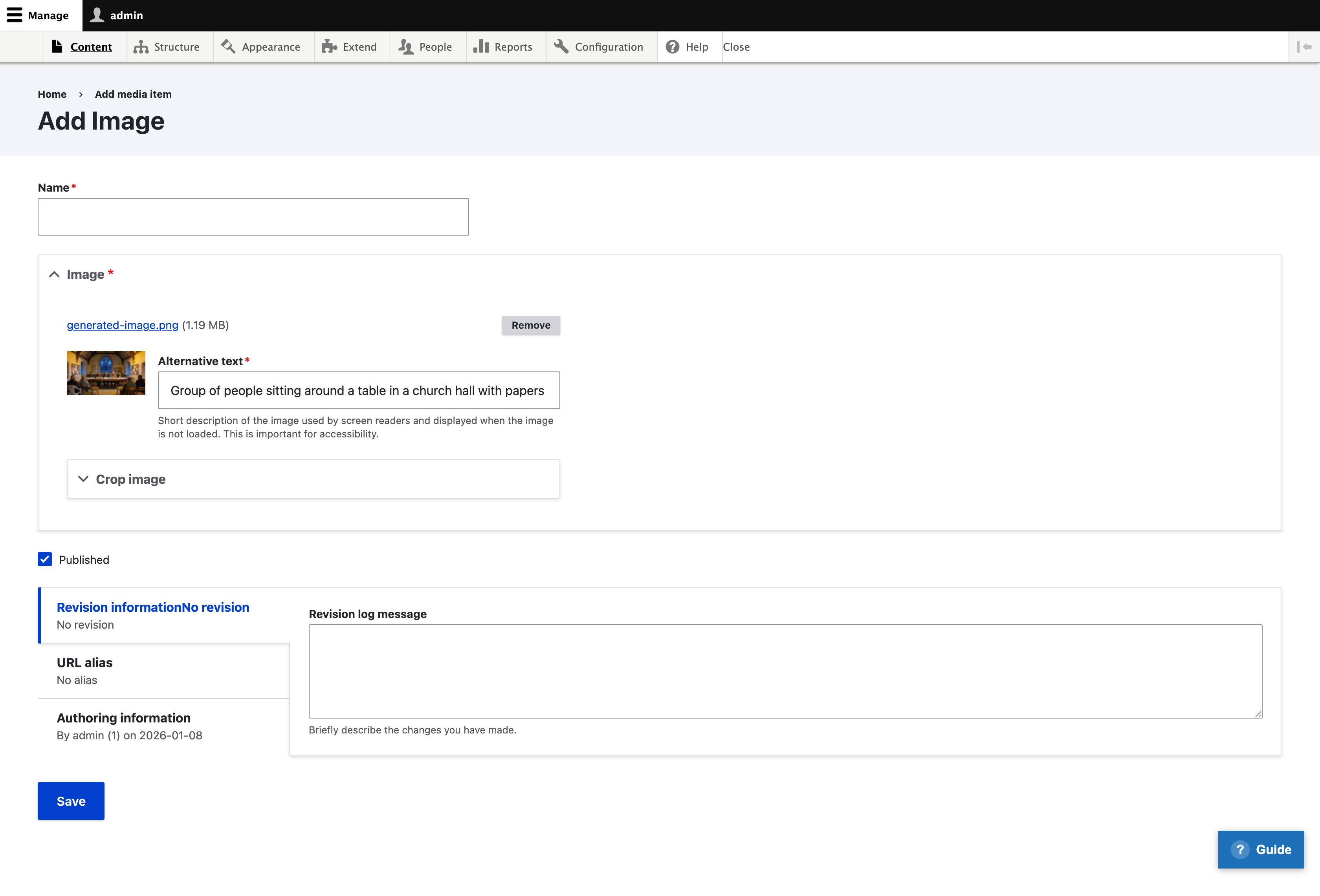
Task: Switch to the URL alias tab
Action: [84, 663]
